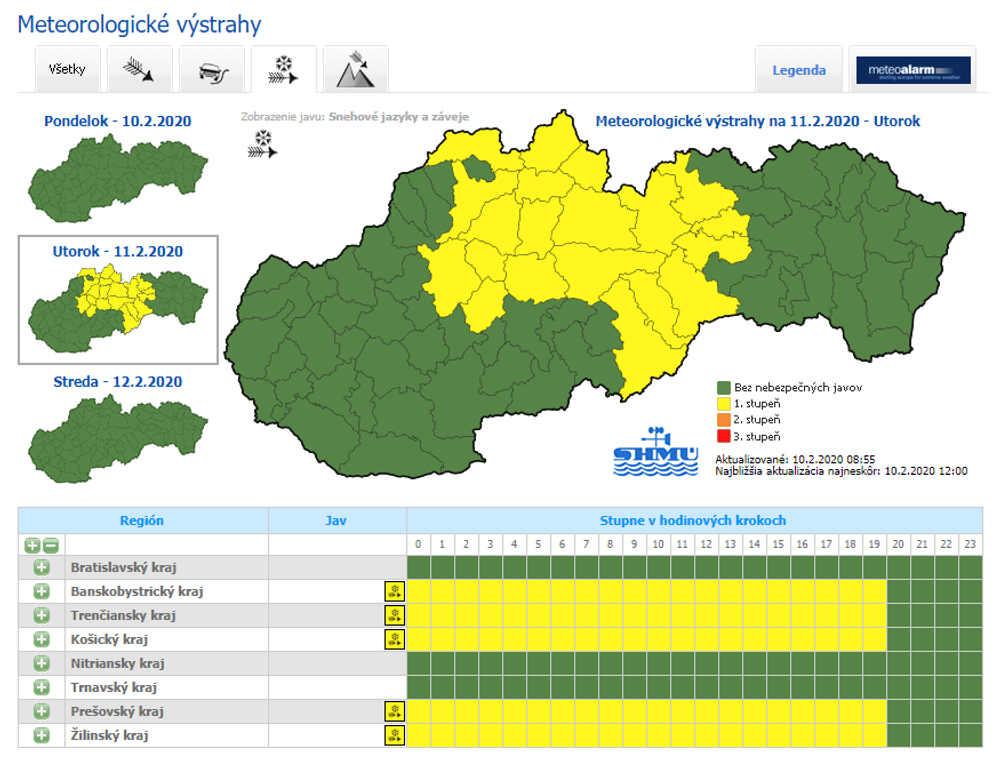Screen dimensions: 1000x767
Task: Expand the Trnavský kraj row
Action: point(42,687)
